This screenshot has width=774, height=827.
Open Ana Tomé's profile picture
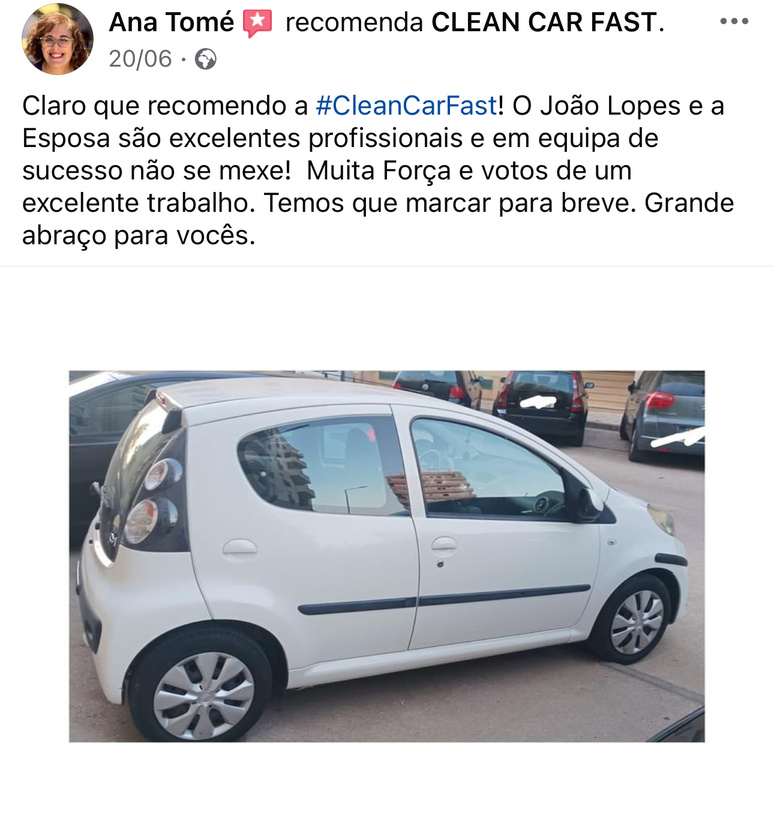[57, 39]
